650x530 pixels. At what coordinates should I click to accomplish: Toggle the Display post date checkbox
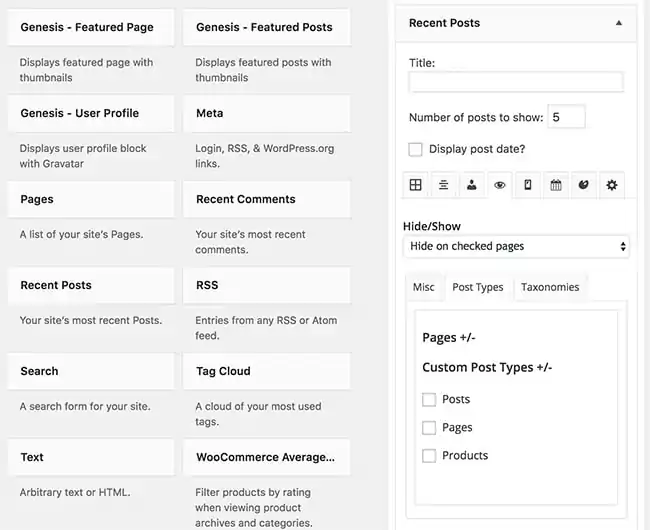415,149
